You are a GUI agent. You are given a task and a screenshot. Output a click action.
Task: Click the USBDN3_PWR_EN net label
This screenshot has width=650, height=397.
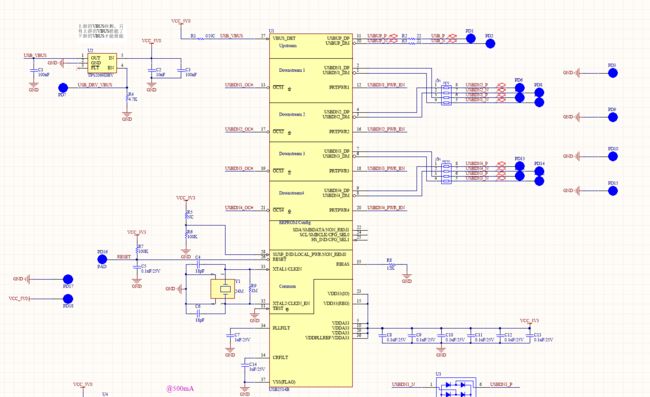click(x=386, y=168)
